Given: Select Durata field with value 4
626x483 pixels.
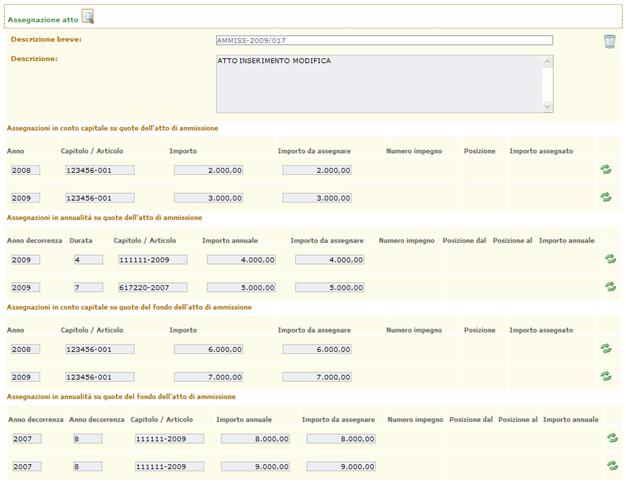Looking at the screenshot, I should (x=89, y=260).
